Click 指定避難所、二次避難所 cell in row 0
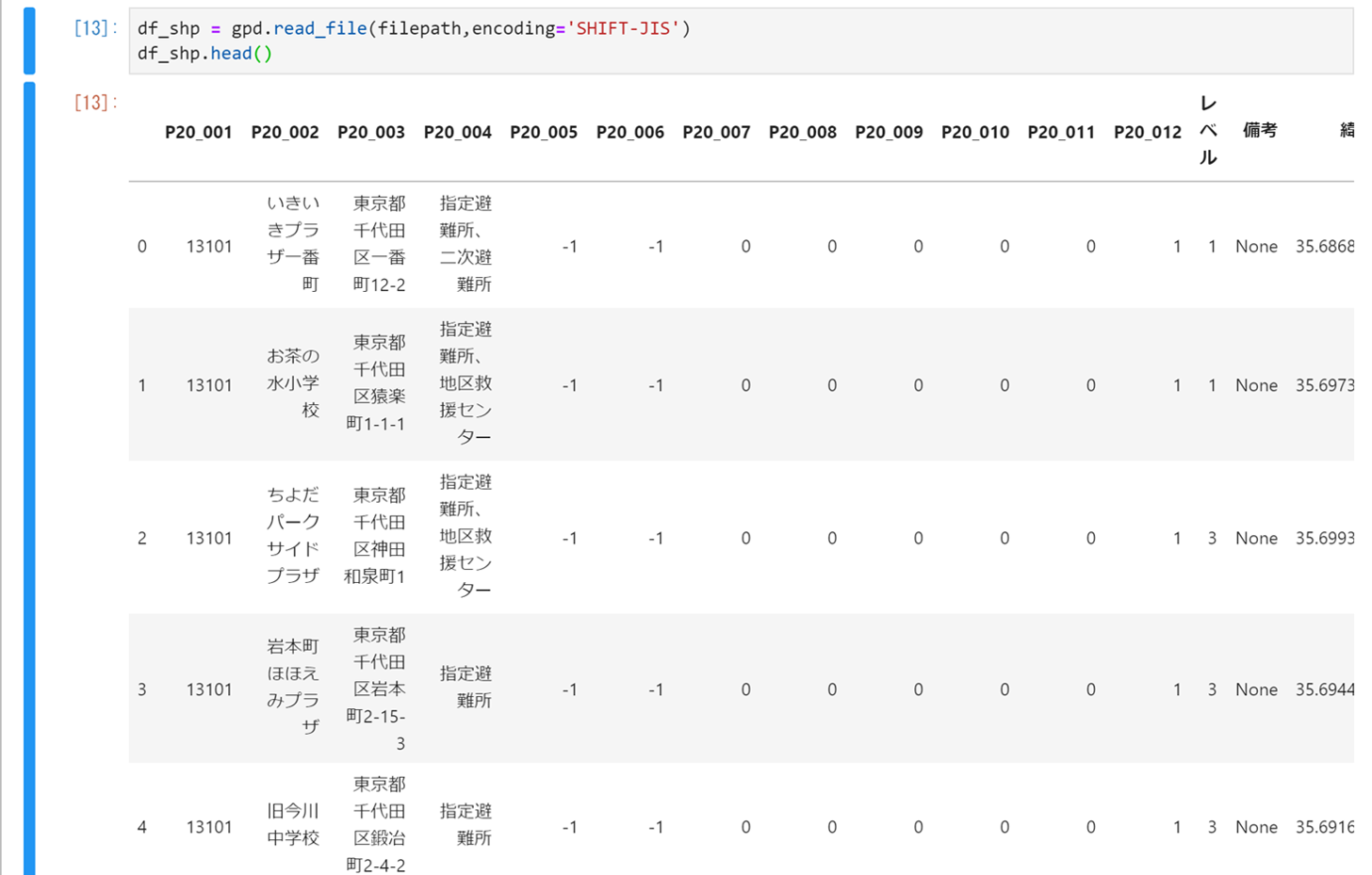The width and height of the screenshot is (1372, 875). coord(465,244)
